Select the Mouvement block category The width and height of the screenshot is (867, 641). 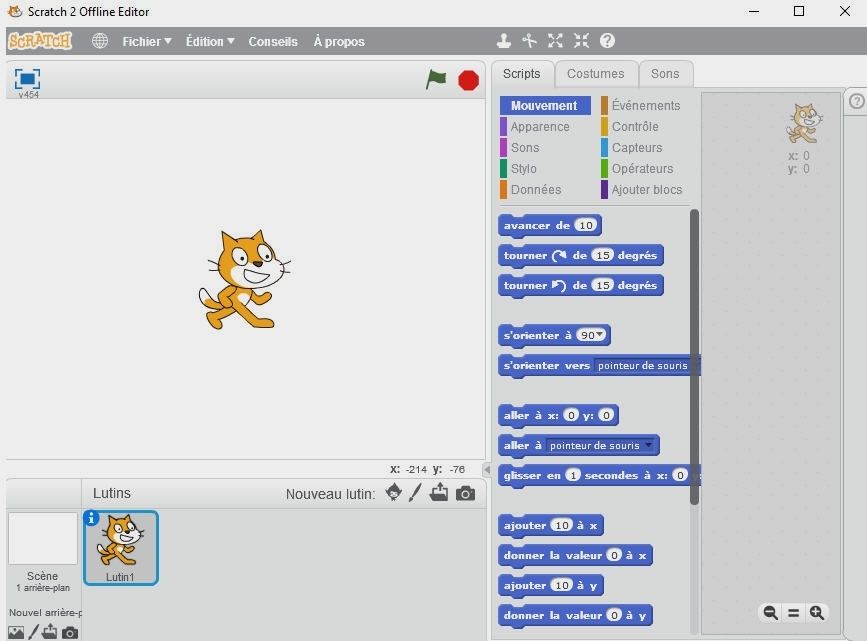coord(545,106)
